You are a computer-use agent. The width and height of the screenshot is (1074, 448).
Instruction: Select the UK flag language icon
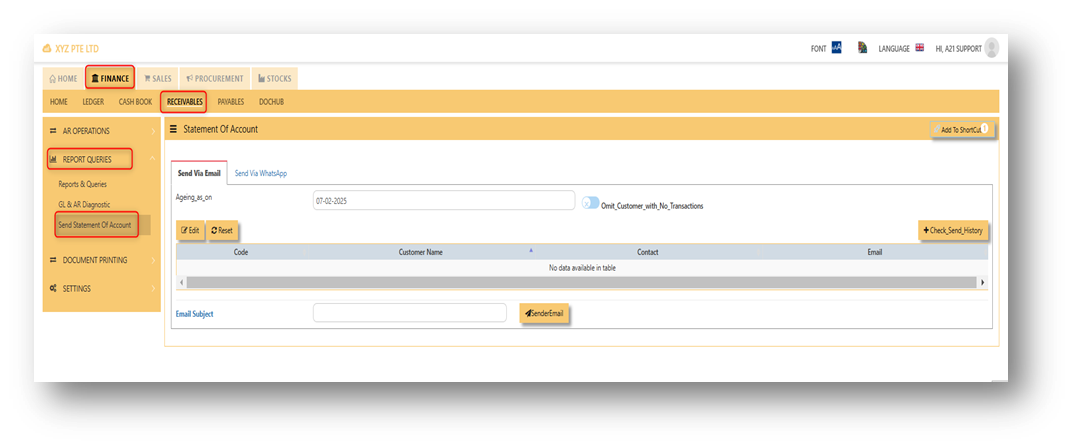coord(919,48)
